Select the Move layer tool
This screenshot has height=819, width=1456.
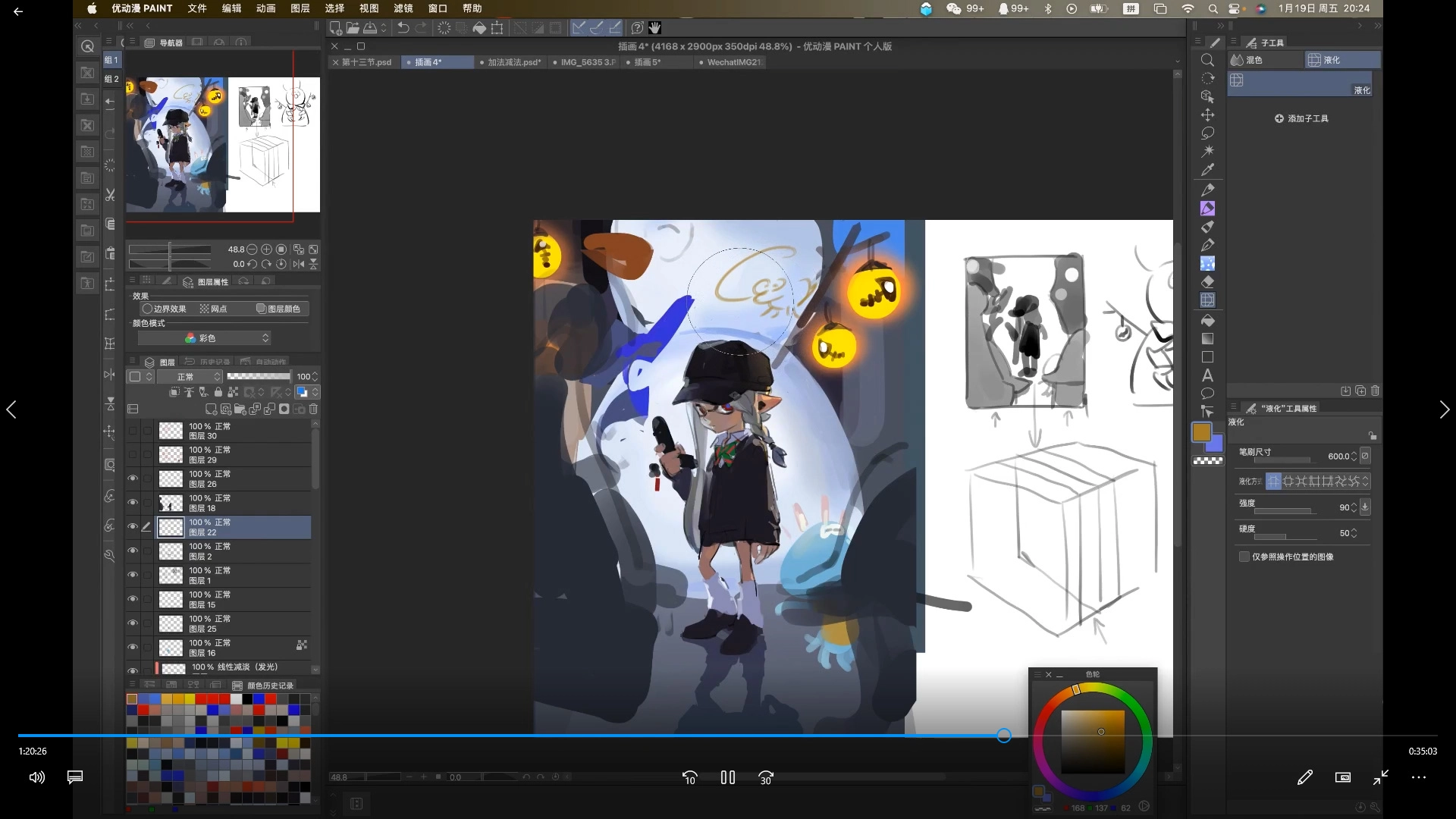click(1207, 115)
